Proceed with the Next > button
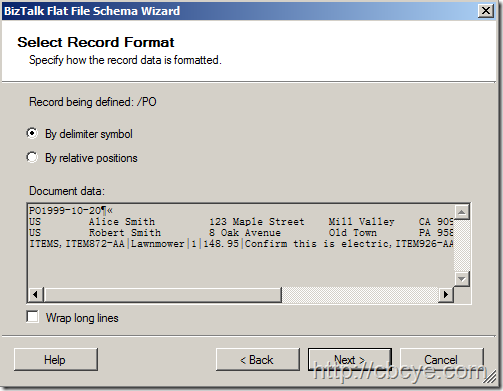 [350, 359]
